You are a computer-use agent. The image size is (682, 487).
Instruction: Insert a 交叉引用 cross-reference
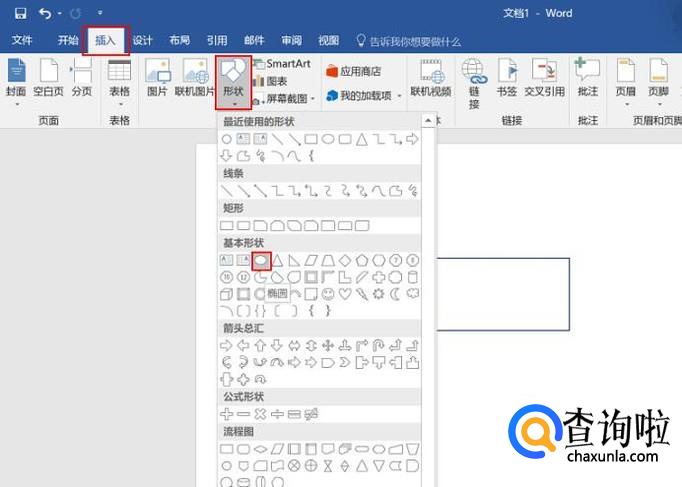pos(545,77)
